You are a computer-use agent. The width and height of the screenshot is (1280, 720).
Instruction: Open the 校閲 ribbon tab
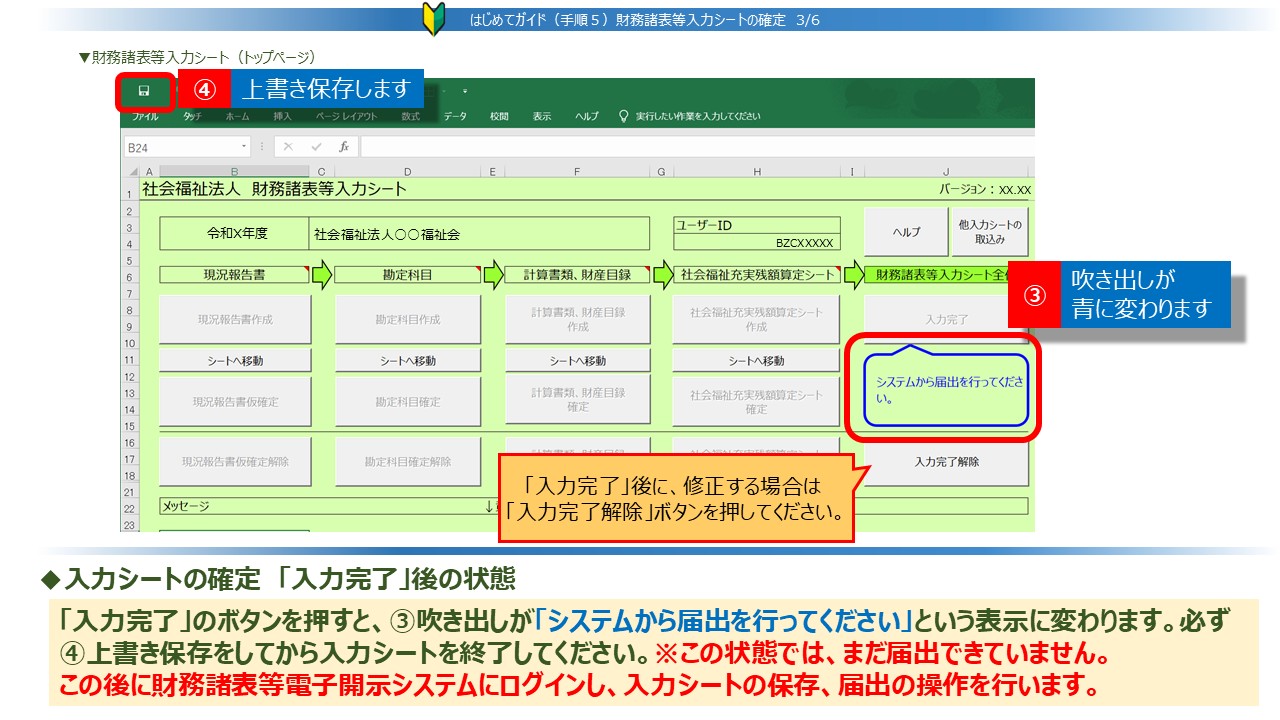coord(499,116)
